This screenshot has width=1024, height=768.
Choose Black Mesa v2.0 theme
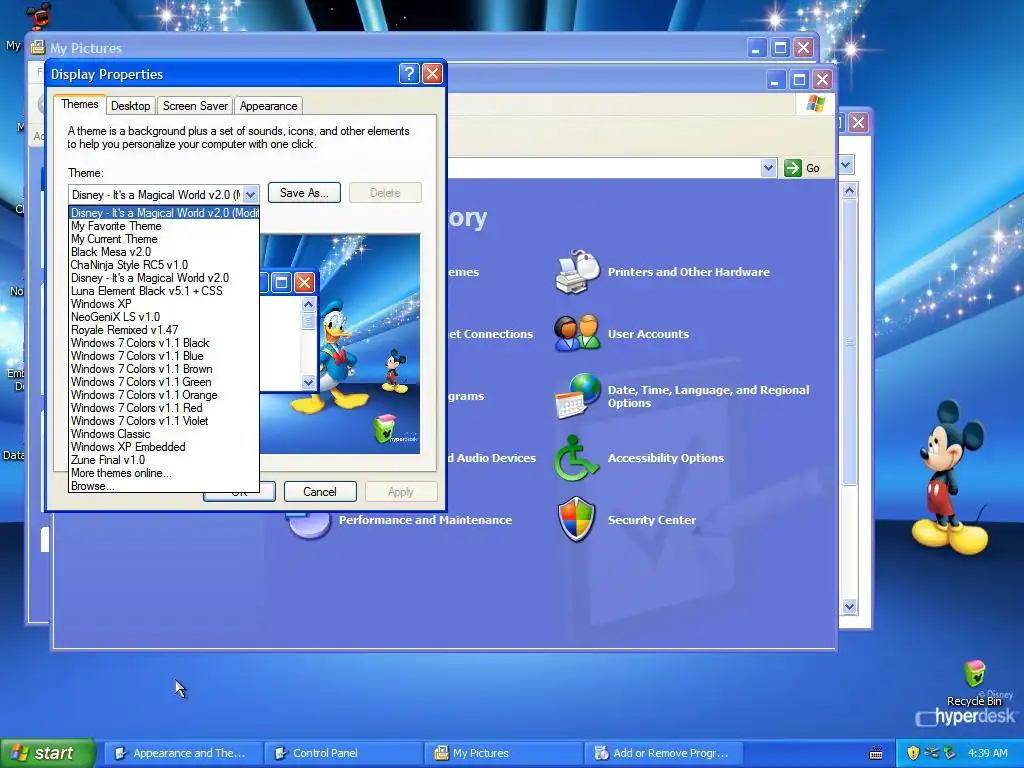164,252
